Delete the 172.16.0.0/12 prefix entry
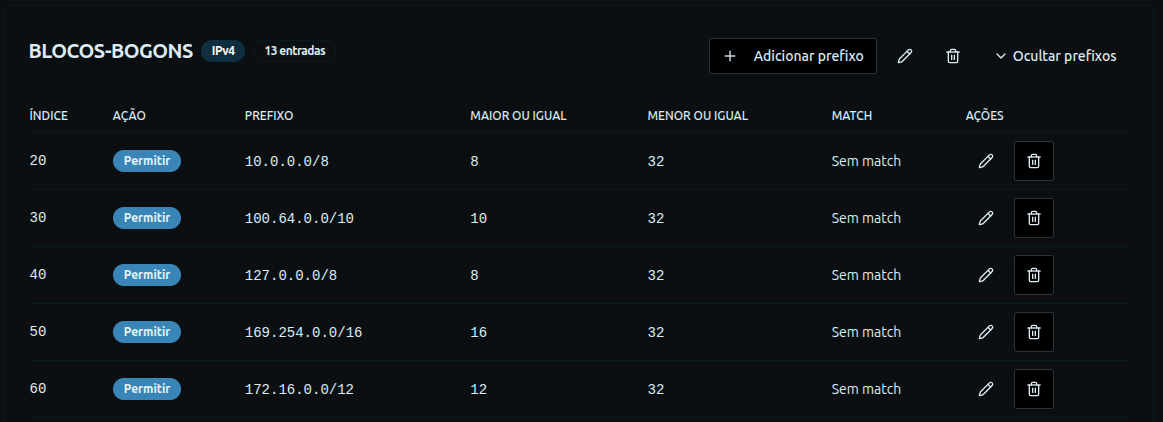1163x422 pixels. click(1034, 389)
